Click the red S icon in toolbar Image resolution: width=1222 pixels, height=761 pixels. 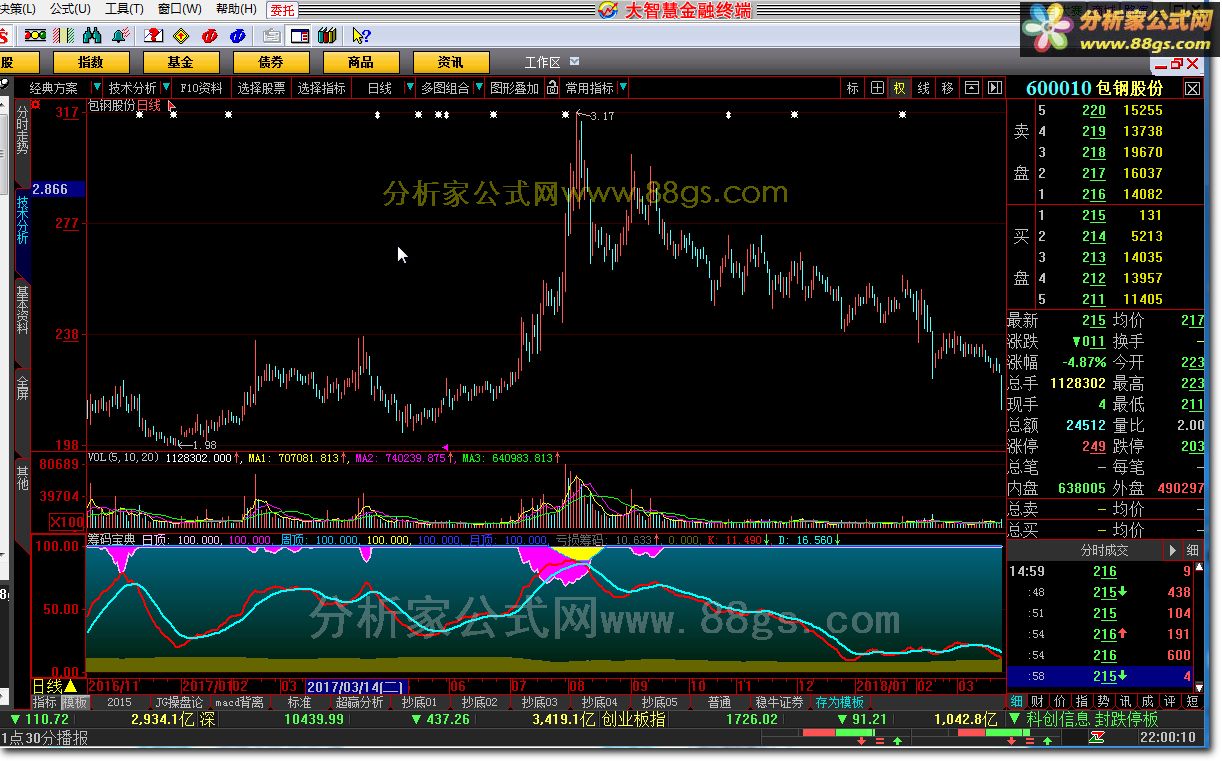(x=4, y=36)
